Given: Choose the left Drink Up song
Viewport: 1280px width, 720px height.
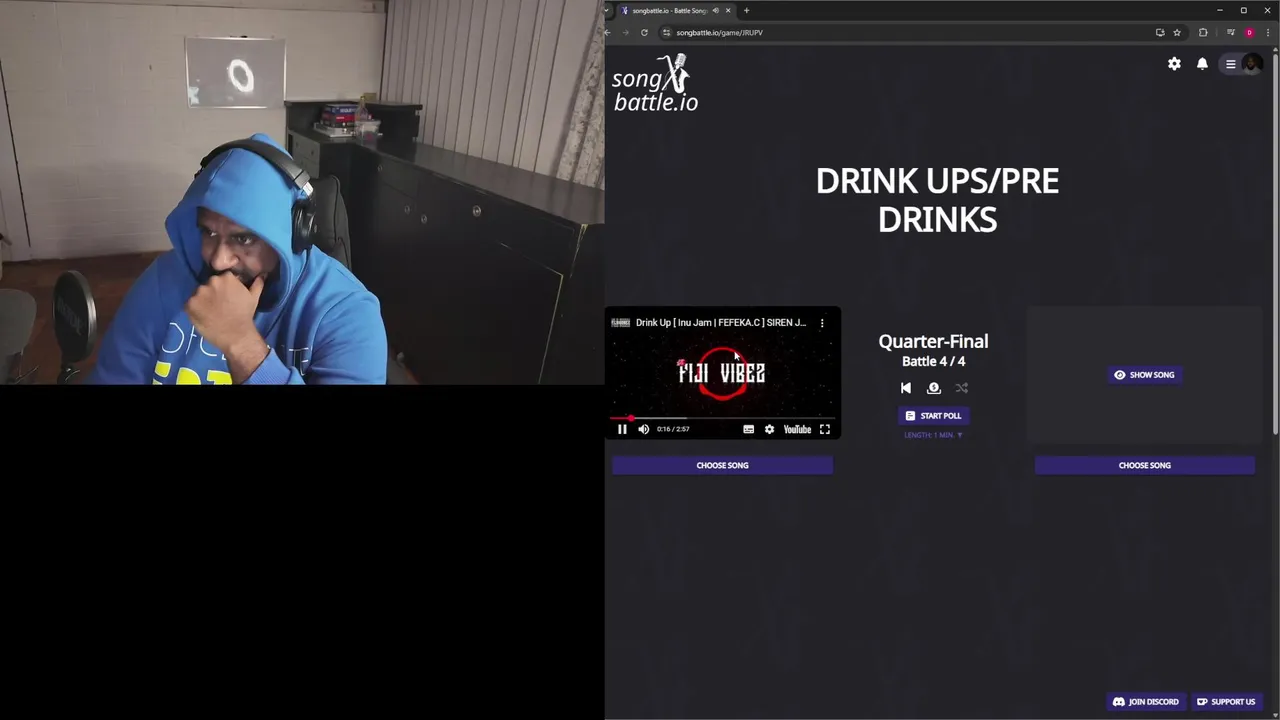Looking at the screenshot, I should pyautogui.click(x=722, y=465).
